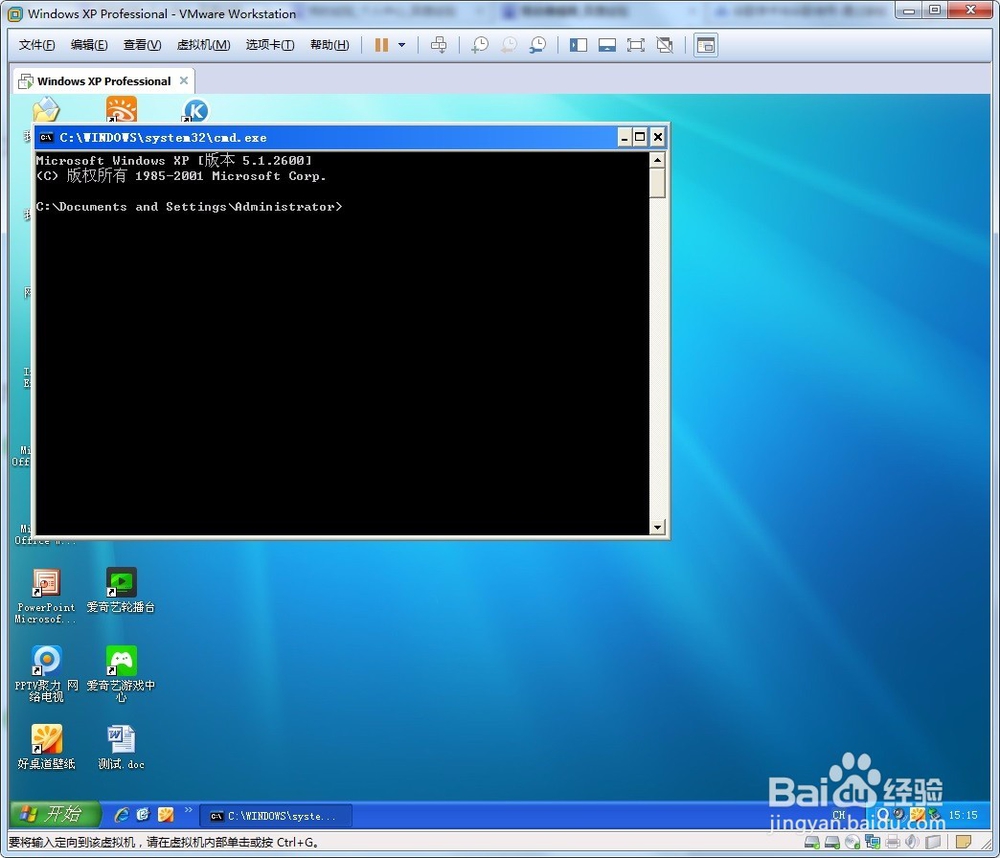This screenshot has height=858, width=1000.
Task: Open the 编辑(E) menu
Action: 89,45
